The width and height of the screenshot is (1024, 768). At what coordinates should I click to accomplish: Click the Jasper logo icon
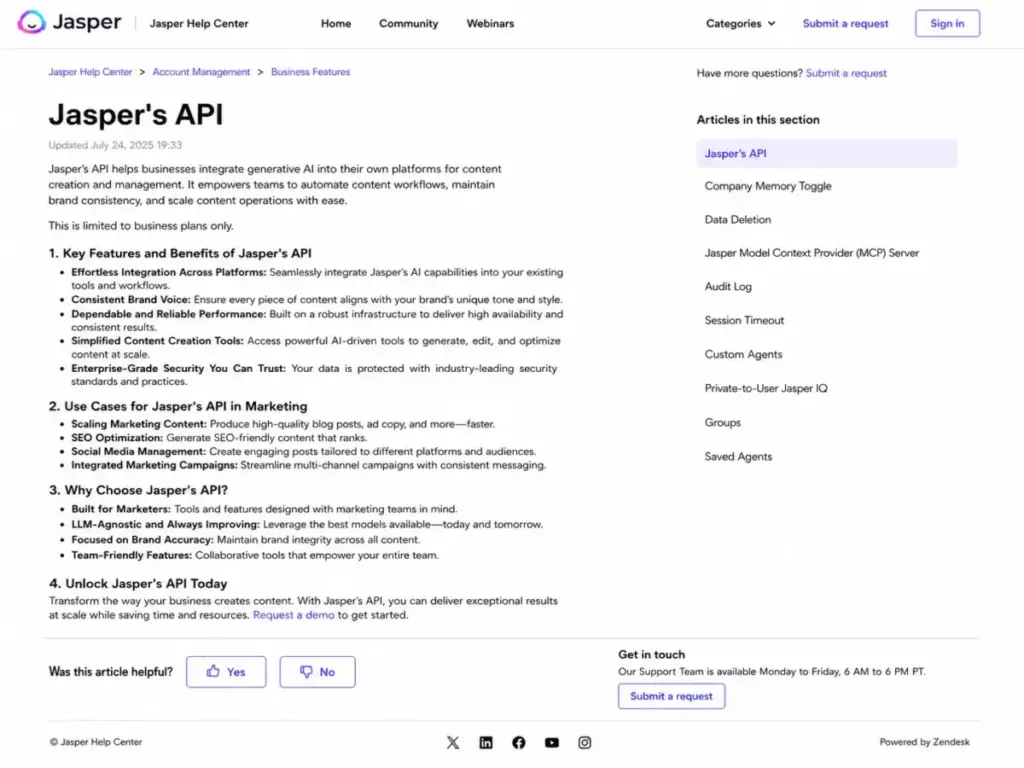(x=31, y=22)
